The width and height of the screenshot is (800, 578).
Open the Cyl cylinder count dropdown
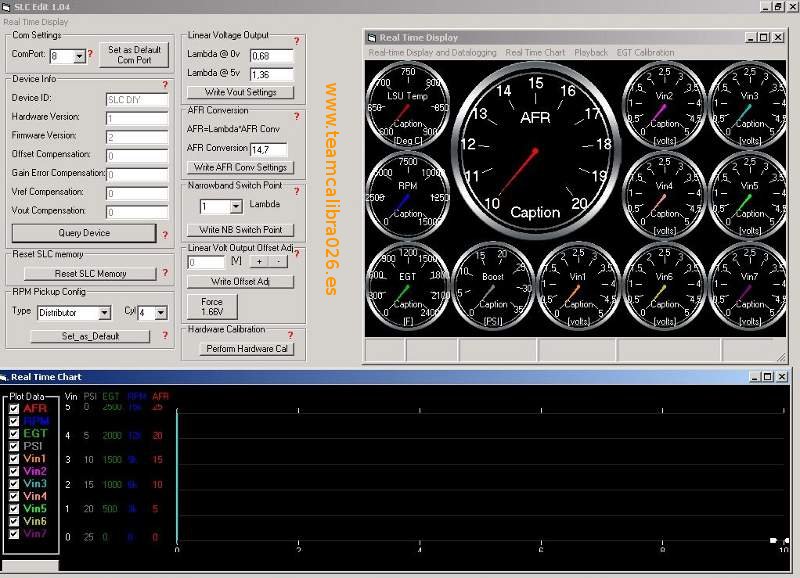pos(160,313)
